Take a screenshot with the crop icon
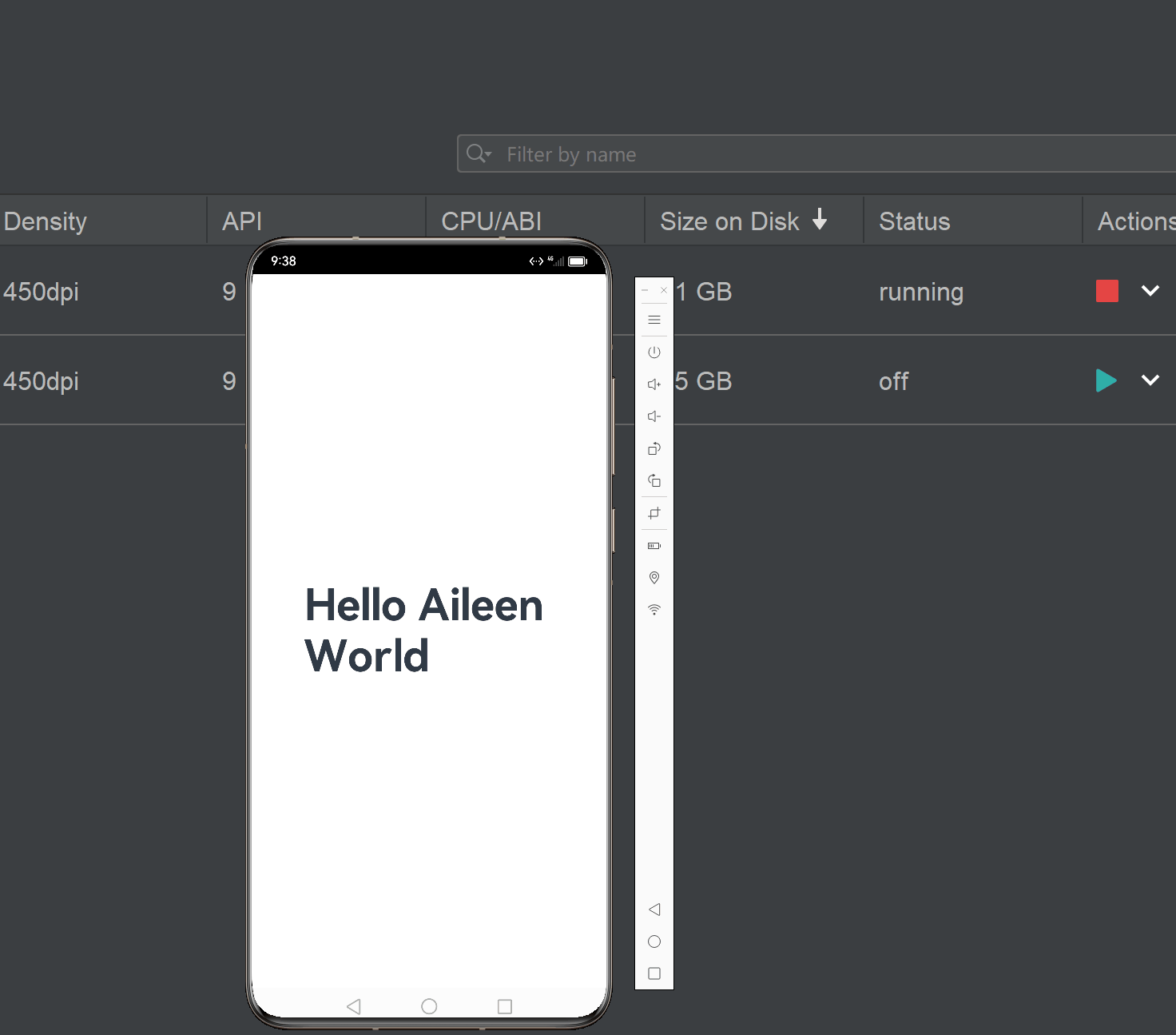Image resolution: width=1176 pixels, height=1035 pixels. point(654,513)
